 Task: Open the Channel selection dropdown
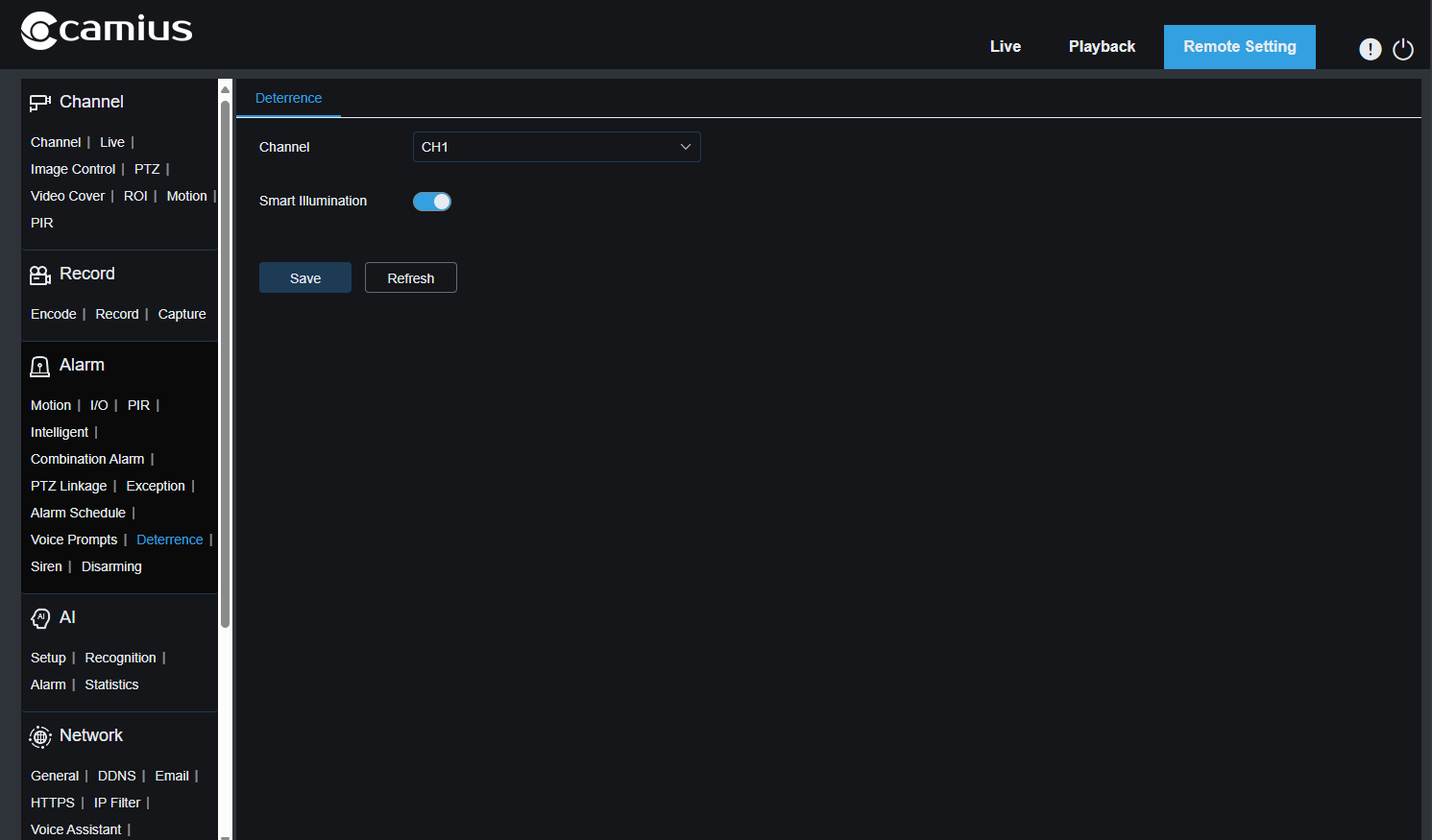pyautogui.click(x=556, y=147)
